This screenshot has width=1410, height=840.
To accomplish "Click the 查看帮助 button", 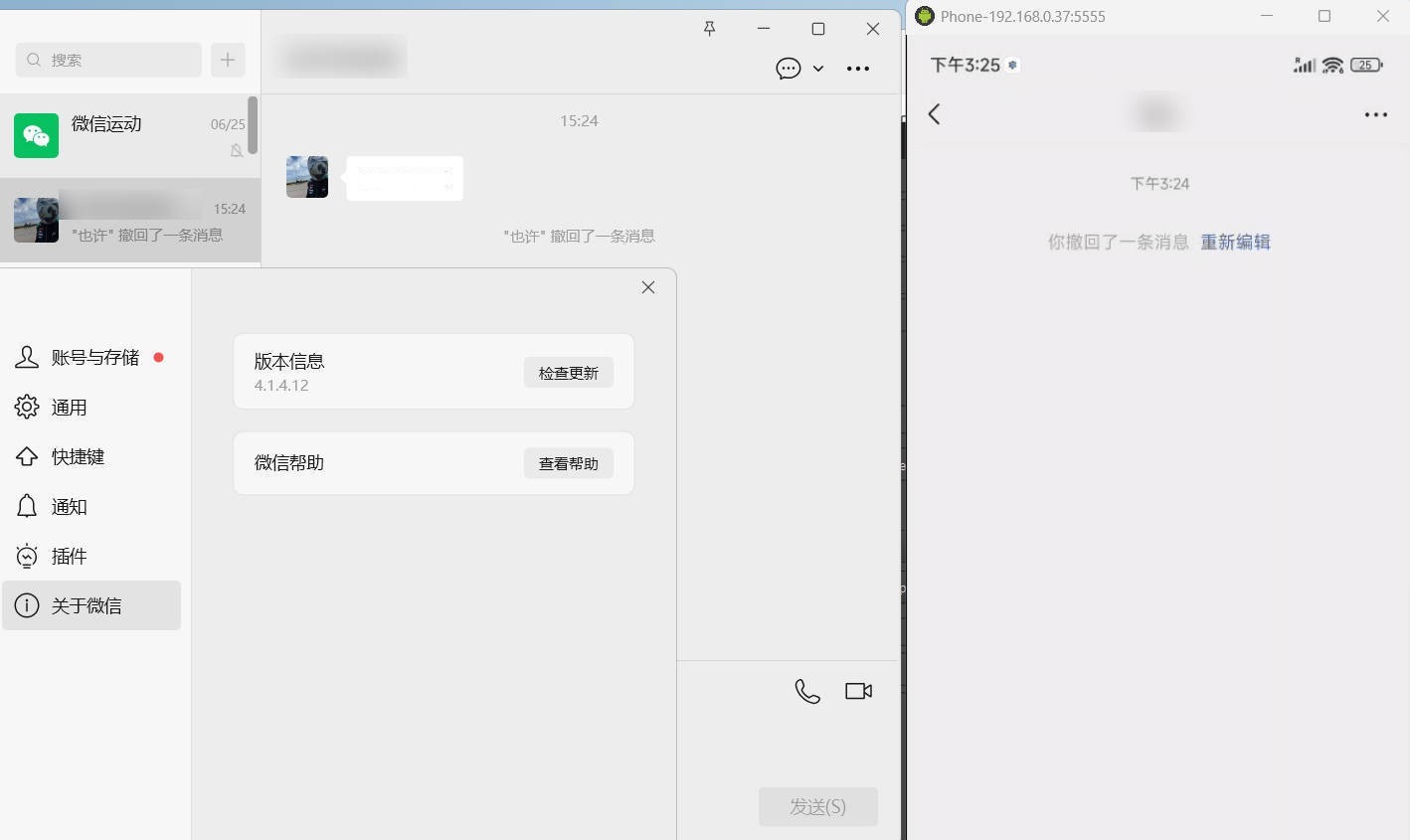I will pyautogui.click(x=569, y=463).
